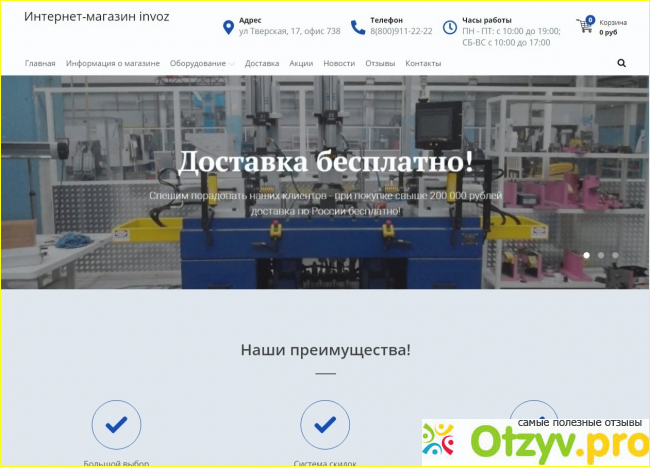Click the Система скидок checkmark icon
Viewport: 650px width, 467px height.
coord(325,424)
